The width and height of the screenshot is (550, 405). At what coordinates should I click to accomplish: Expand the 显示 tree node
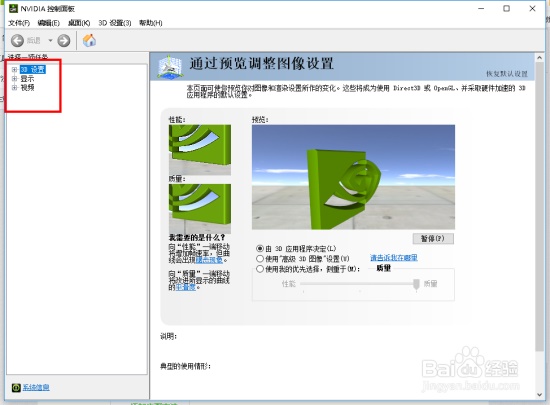14,79
